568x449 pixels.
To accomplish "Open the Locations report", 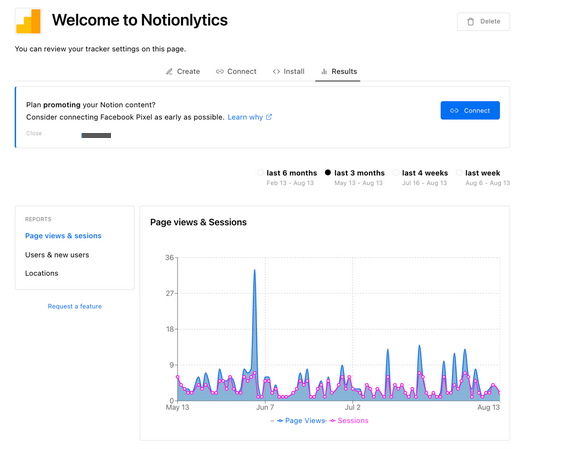I will point(41,273).
